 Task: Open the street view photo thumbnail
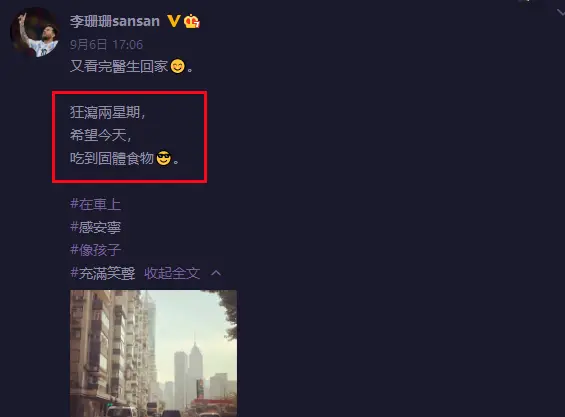154,354
